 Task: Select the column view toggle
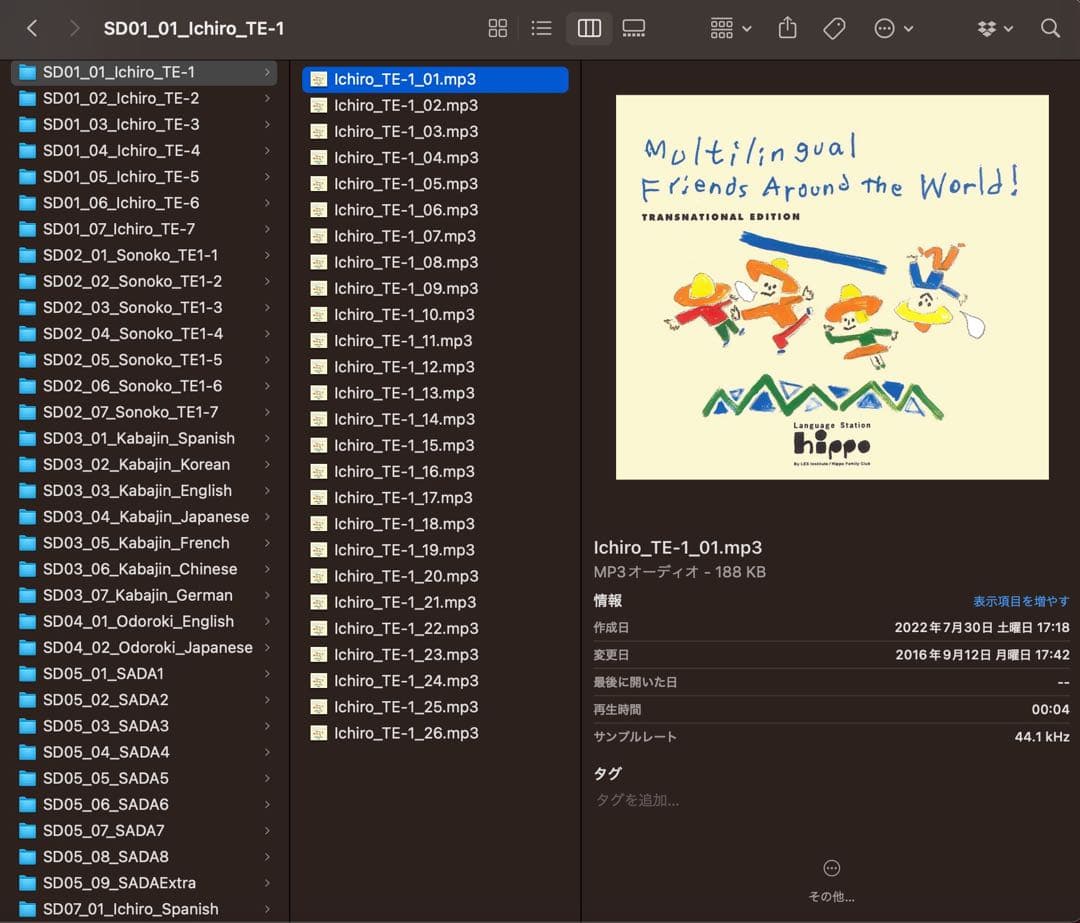(x=589, y=28)
